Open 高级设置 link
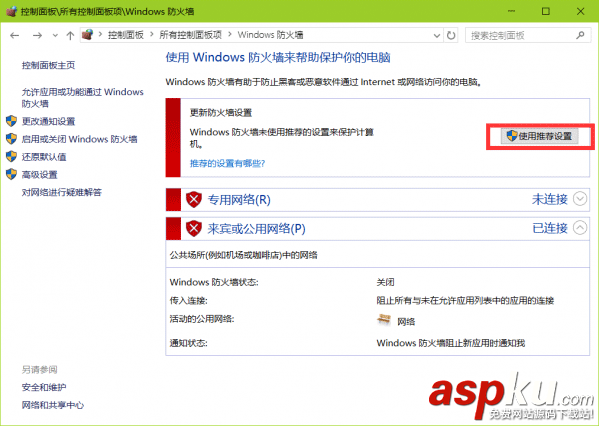The image size is (599, 426). tap(40, 175)
